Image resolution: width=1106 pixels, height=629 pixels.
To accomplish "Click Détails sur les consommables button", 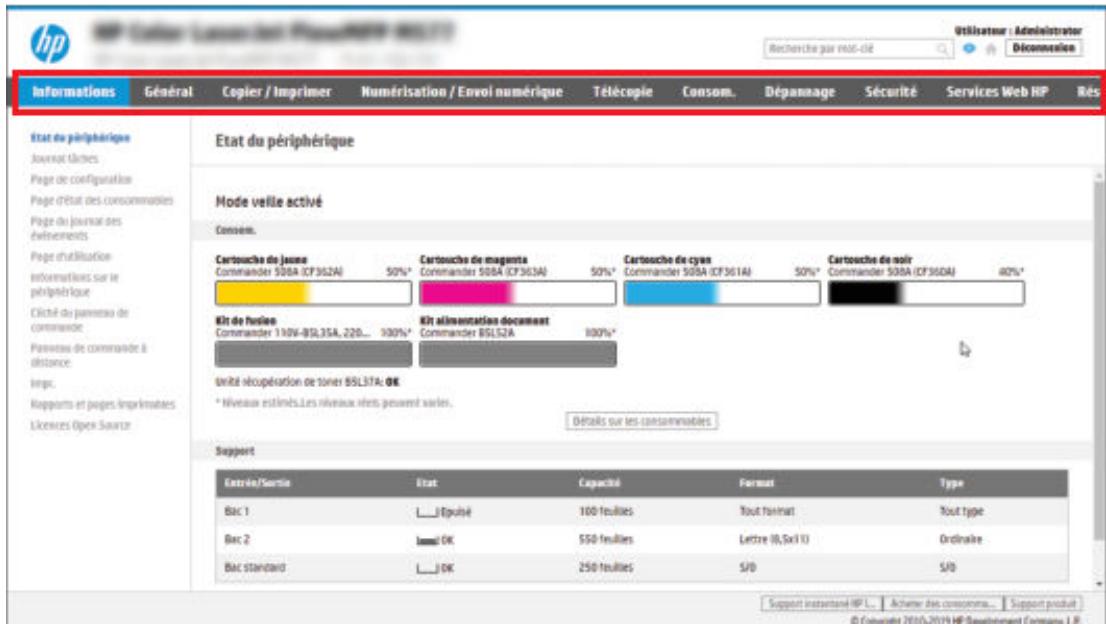I will point(642,421).
